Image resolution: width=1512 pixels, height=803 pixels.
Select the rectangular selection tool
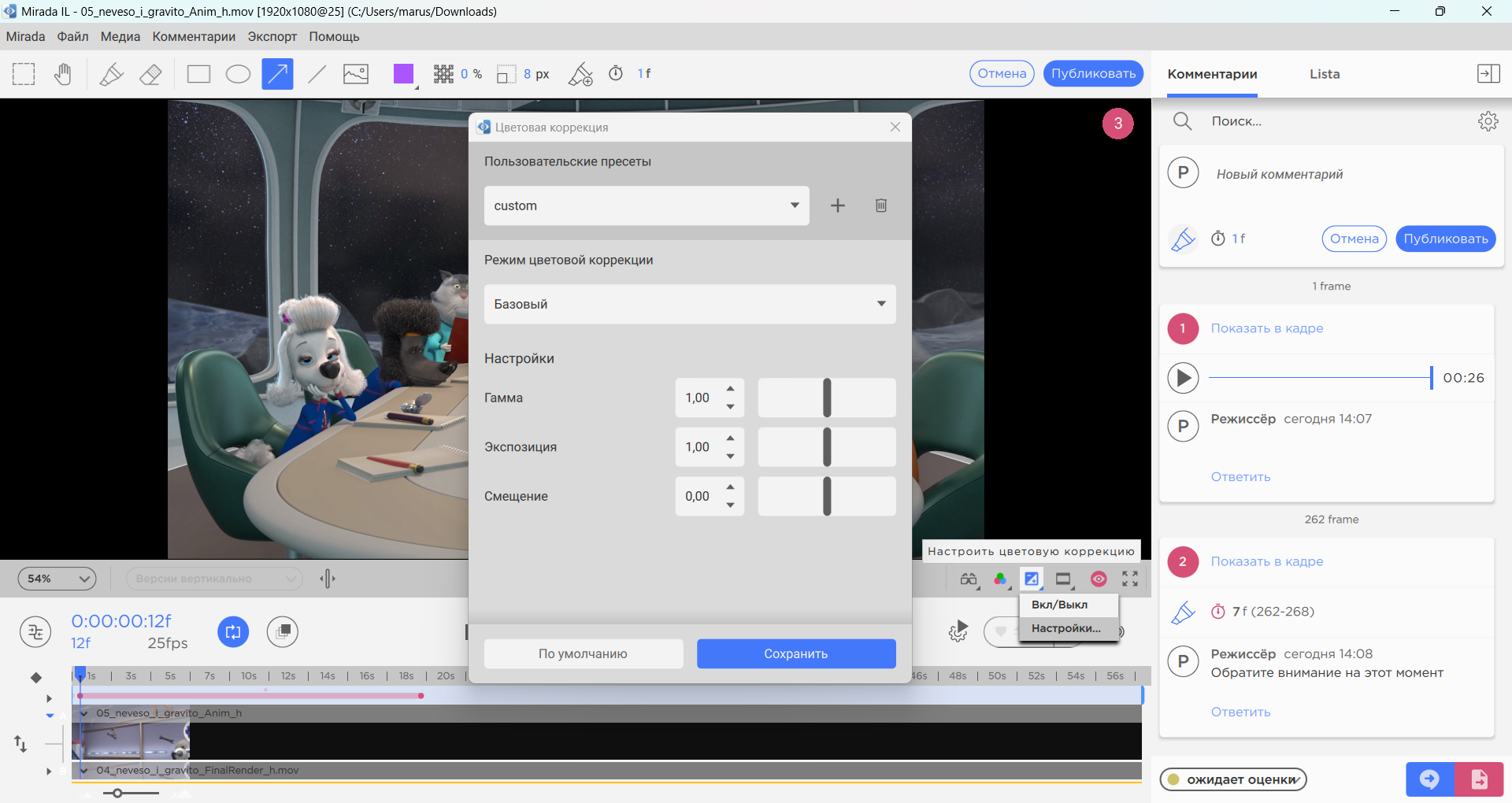coord(24,74)
